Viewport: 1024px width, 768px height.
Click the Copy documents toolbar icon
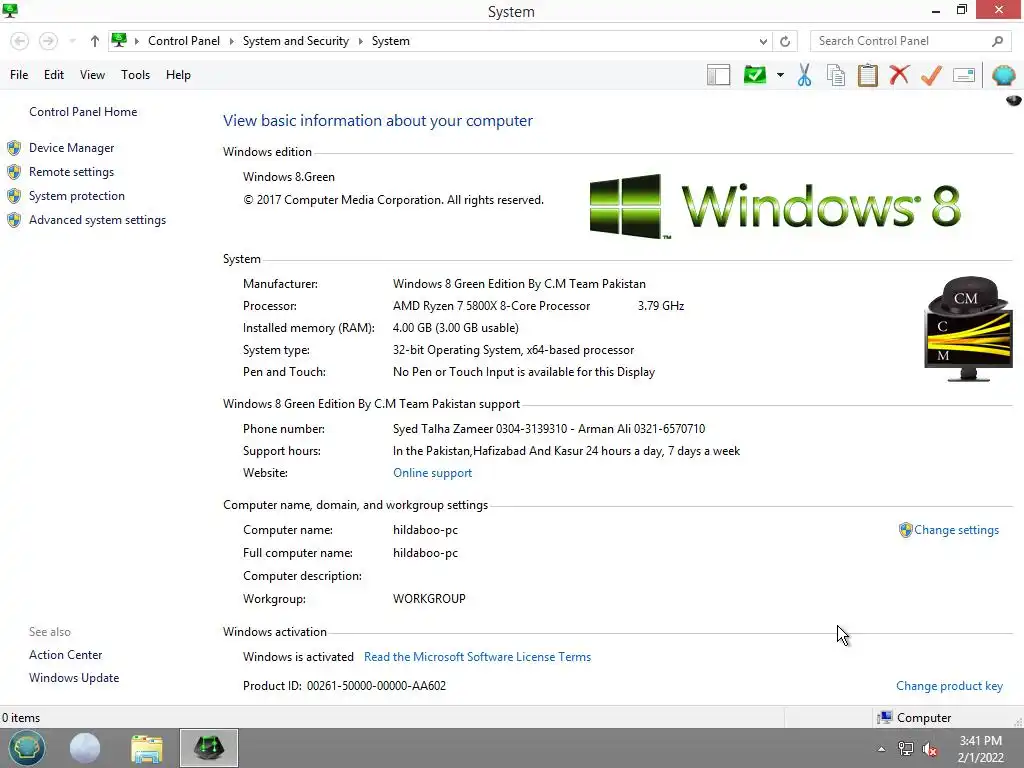coord(836,75)
